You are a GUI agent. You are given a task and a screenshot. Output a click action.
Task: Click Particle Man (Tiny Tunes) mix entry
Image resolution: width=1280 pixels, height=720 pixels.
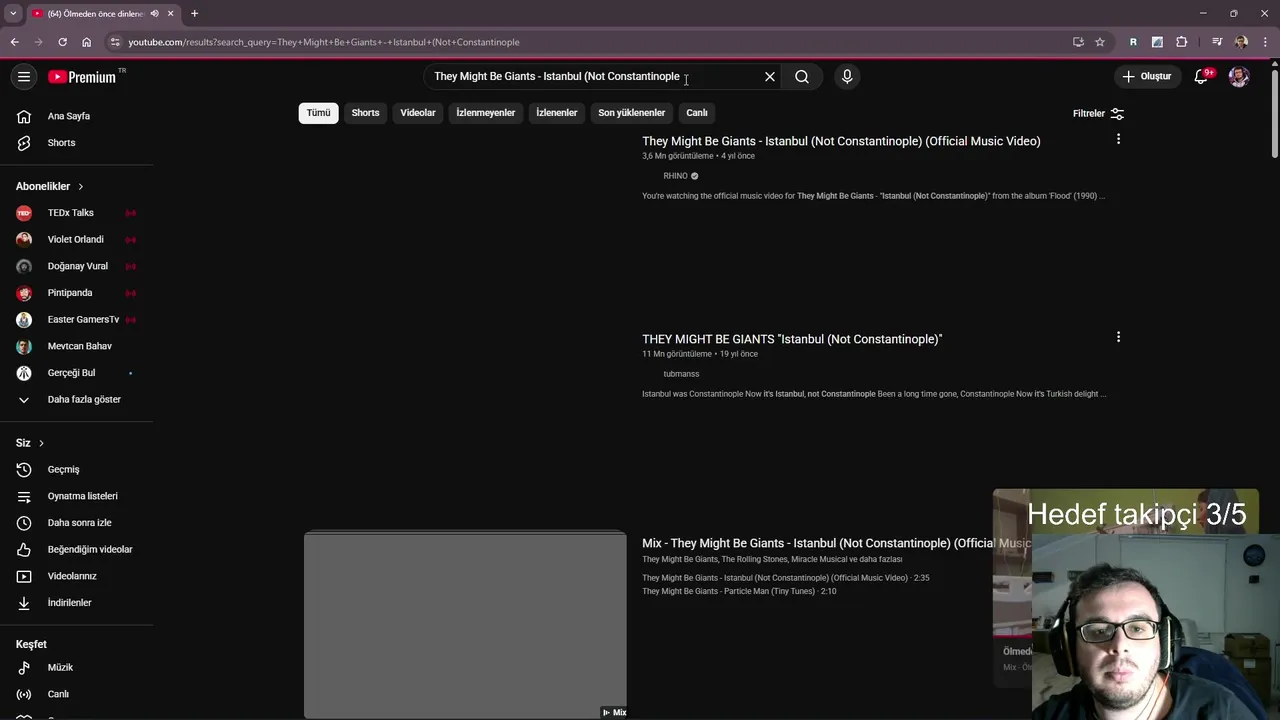739,591
